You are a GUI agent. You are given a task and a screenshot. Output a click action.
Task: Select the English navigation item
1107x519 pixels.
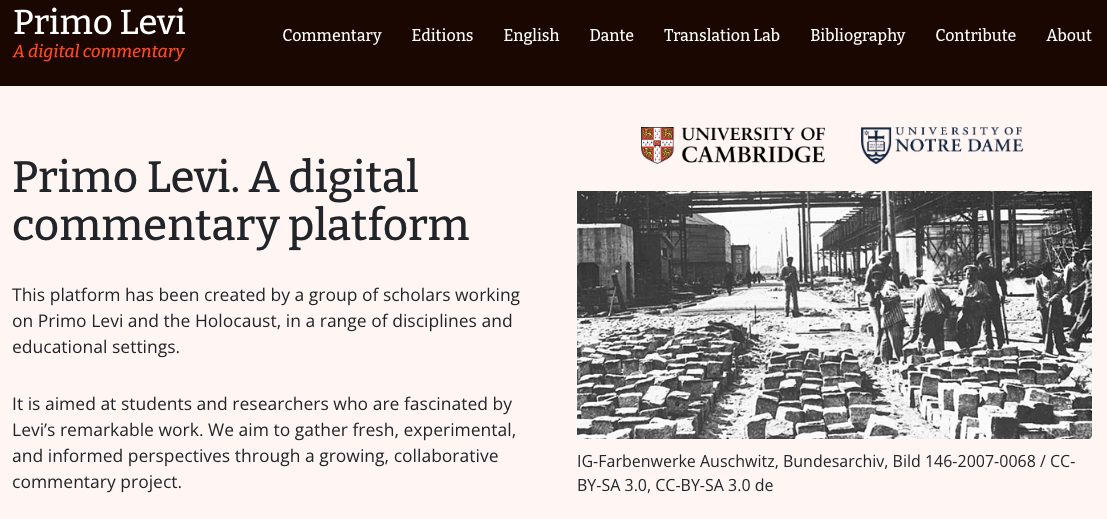531,35
